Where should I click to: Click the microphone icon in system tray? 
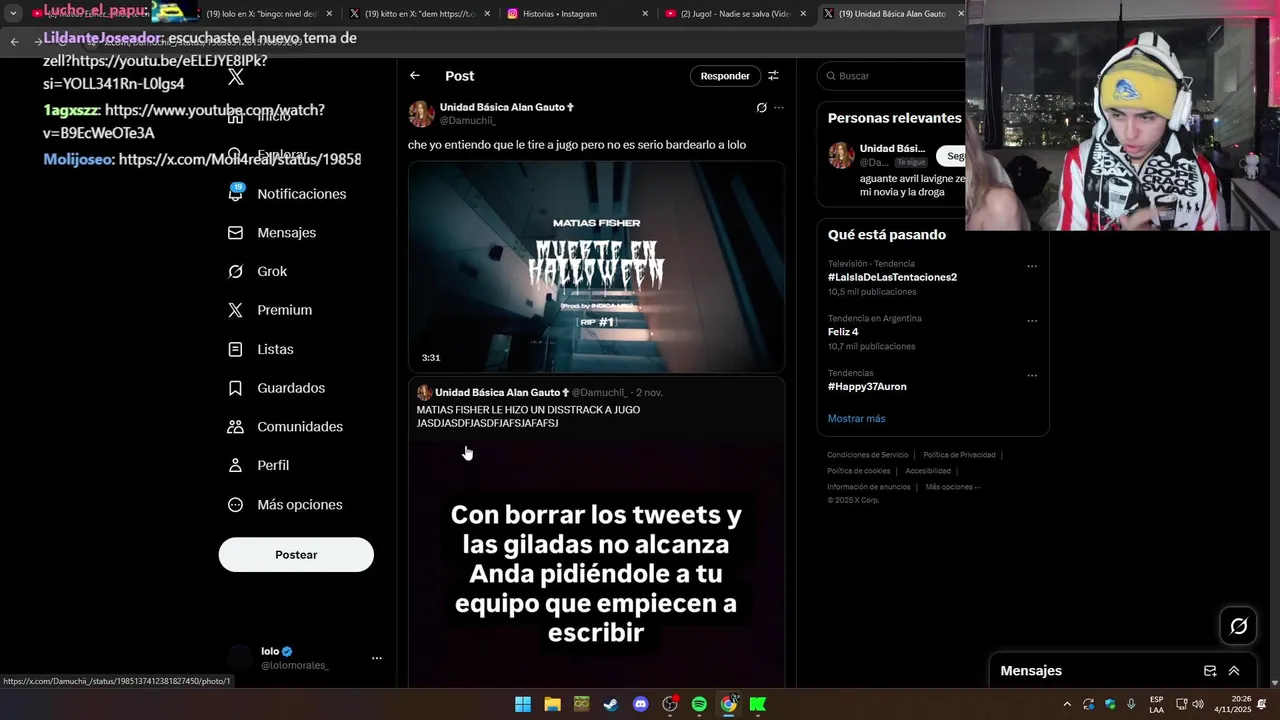coord(1131,704)
